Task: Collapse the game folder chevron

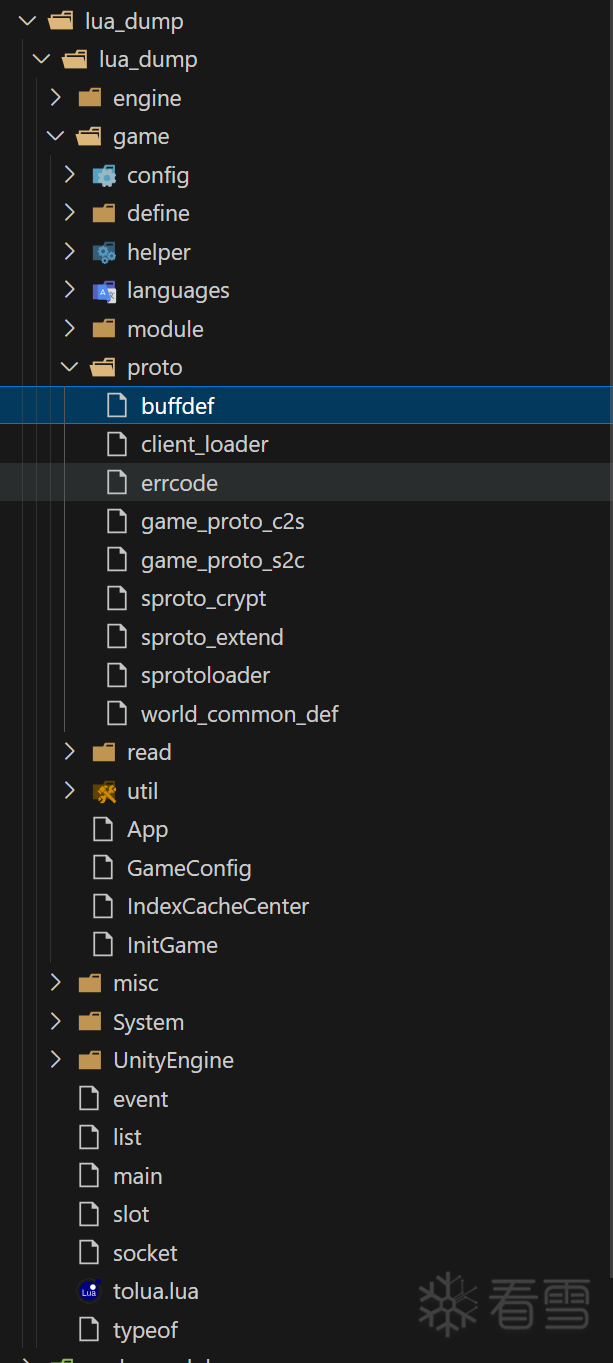Action: tap(56, 137)
